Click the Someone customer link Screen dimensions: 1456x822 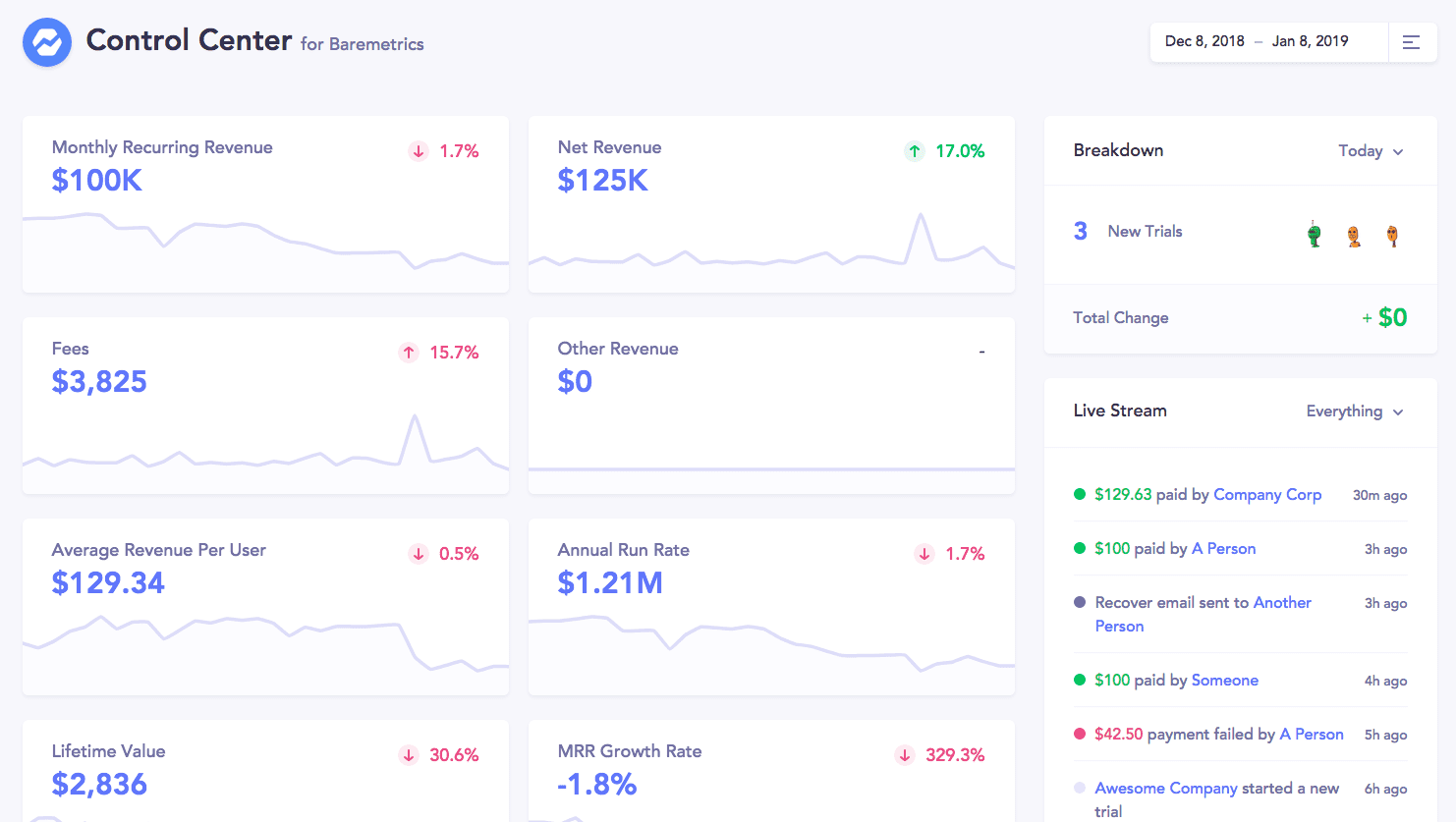[x=1224, y=681]
